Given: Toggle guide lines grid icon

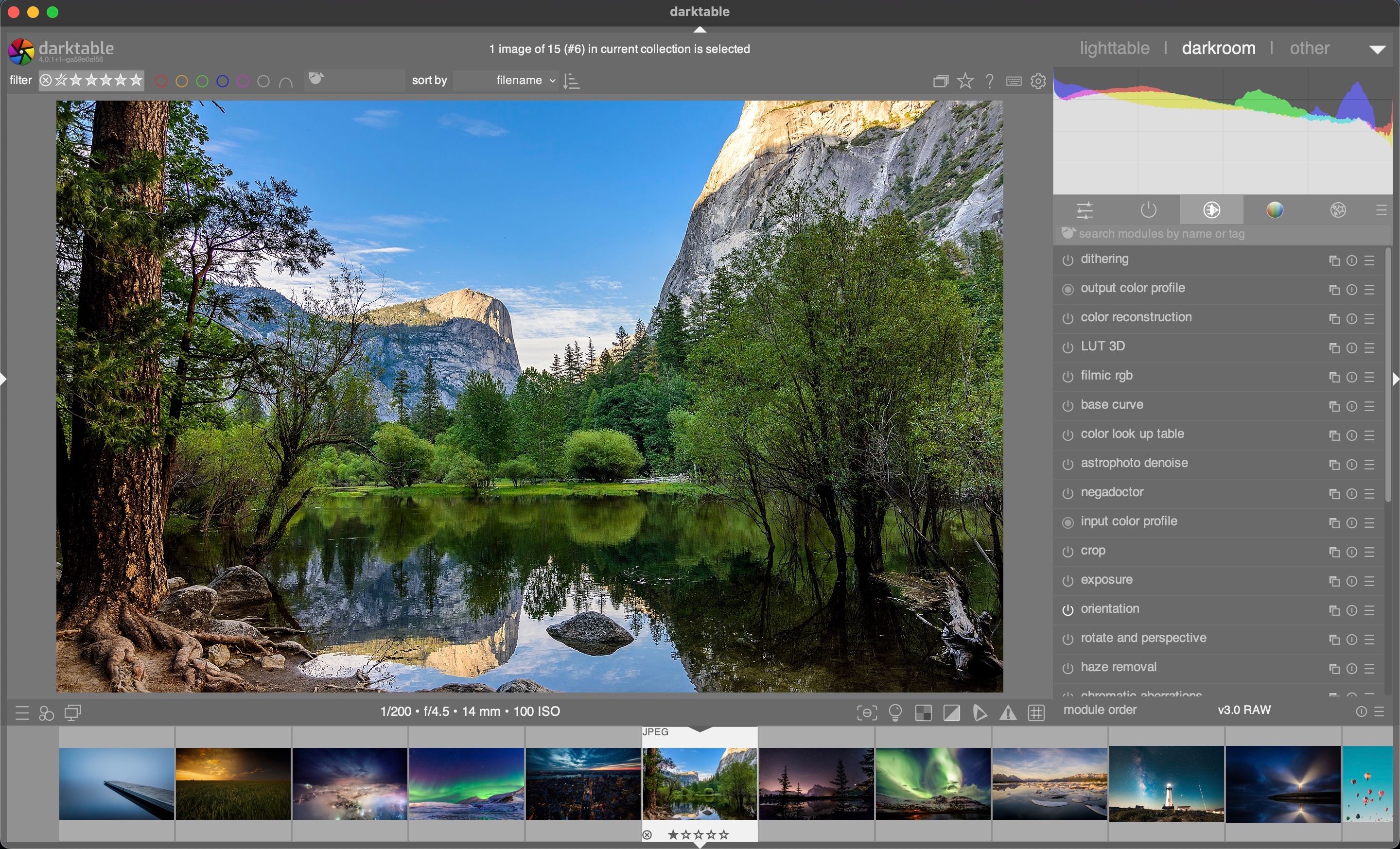Looking at the screenshot, I should tap(1036, 712).
